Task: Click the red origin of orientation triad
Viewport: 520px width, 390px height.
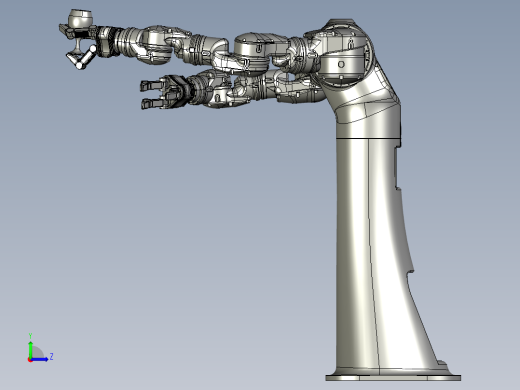Action: click(x=30, y=360)
